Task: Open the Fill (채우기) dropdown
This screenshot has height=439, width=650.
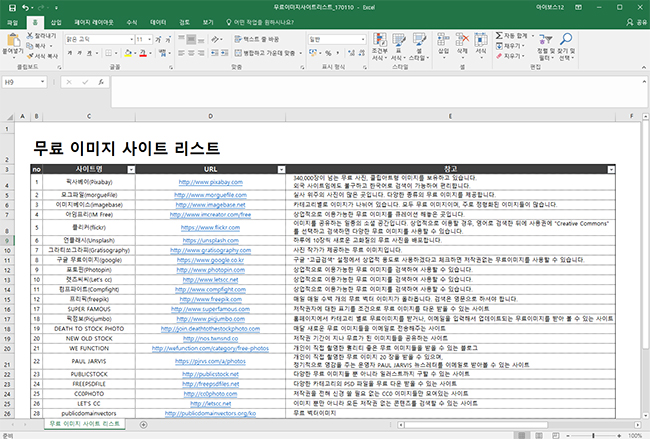Action: tap(511, 46)
